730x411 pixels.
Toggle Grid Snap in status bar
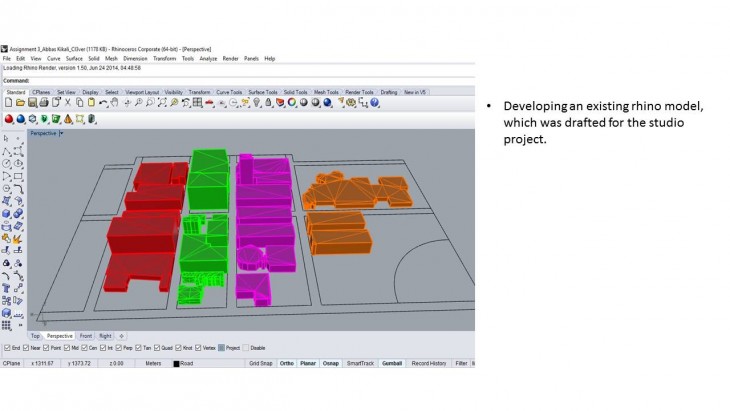coord(260,363)
